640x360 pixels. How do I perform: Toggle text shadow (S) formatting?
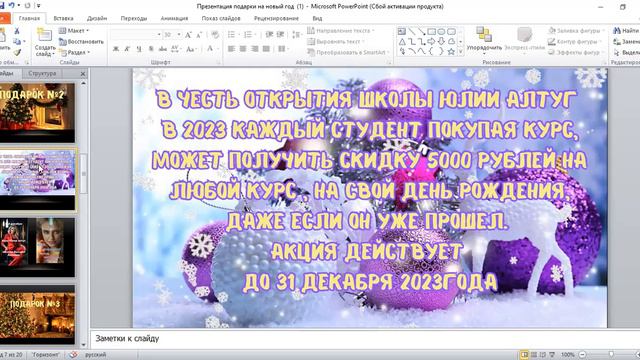[151, 49]
